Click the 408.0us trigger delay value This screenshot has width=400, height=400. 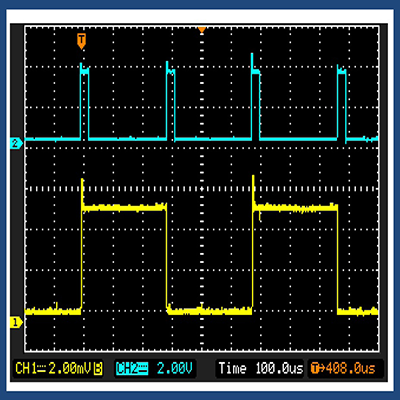pyautogui.click(x=351, y=368)
